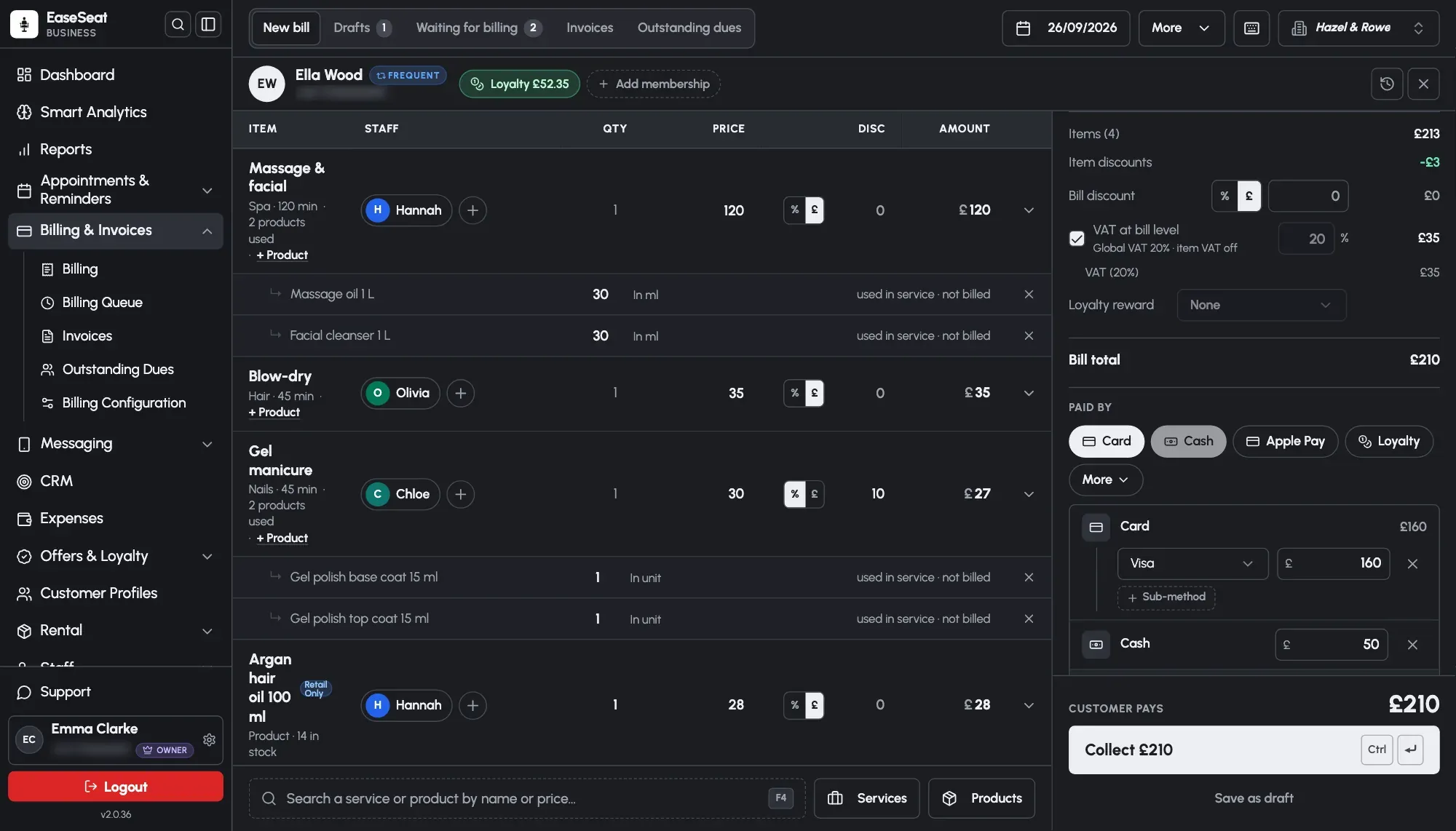Collapse sidebar with panel toggle icon
1456x831 pixels.
pyautogui.click(x=208, y=25)
